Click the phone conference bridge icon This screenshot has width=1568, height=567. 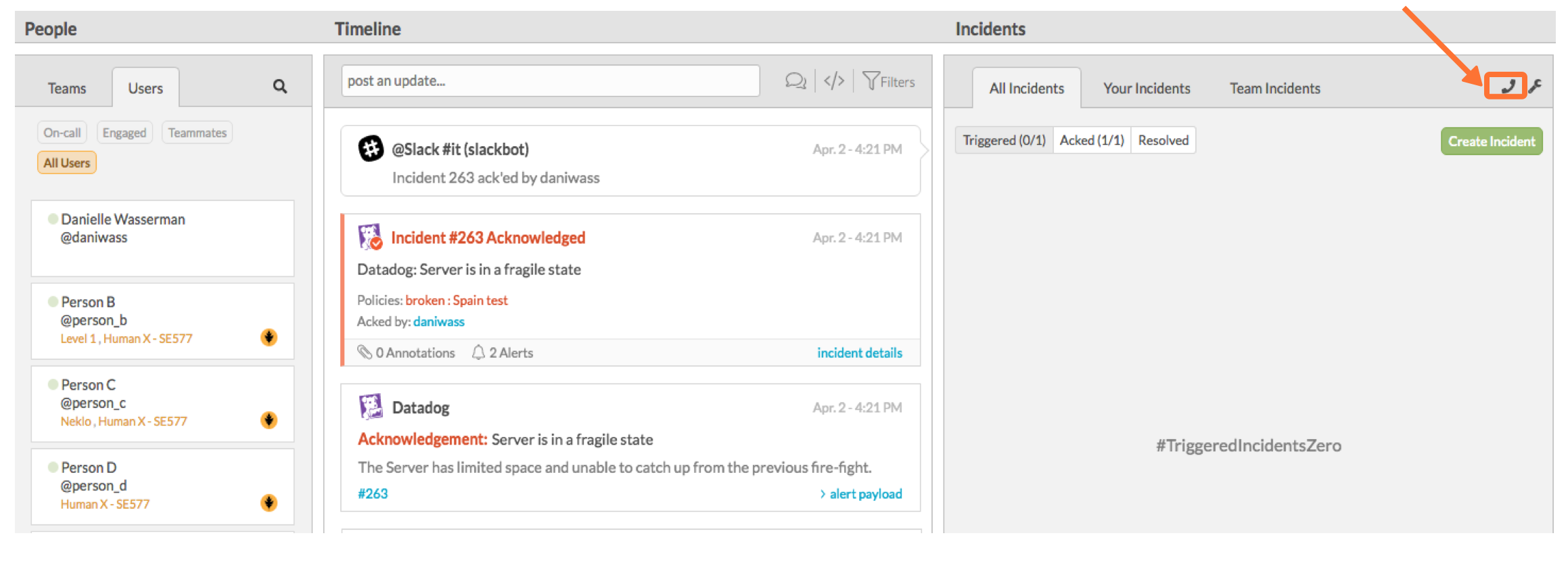click(x=1508, y=87)
